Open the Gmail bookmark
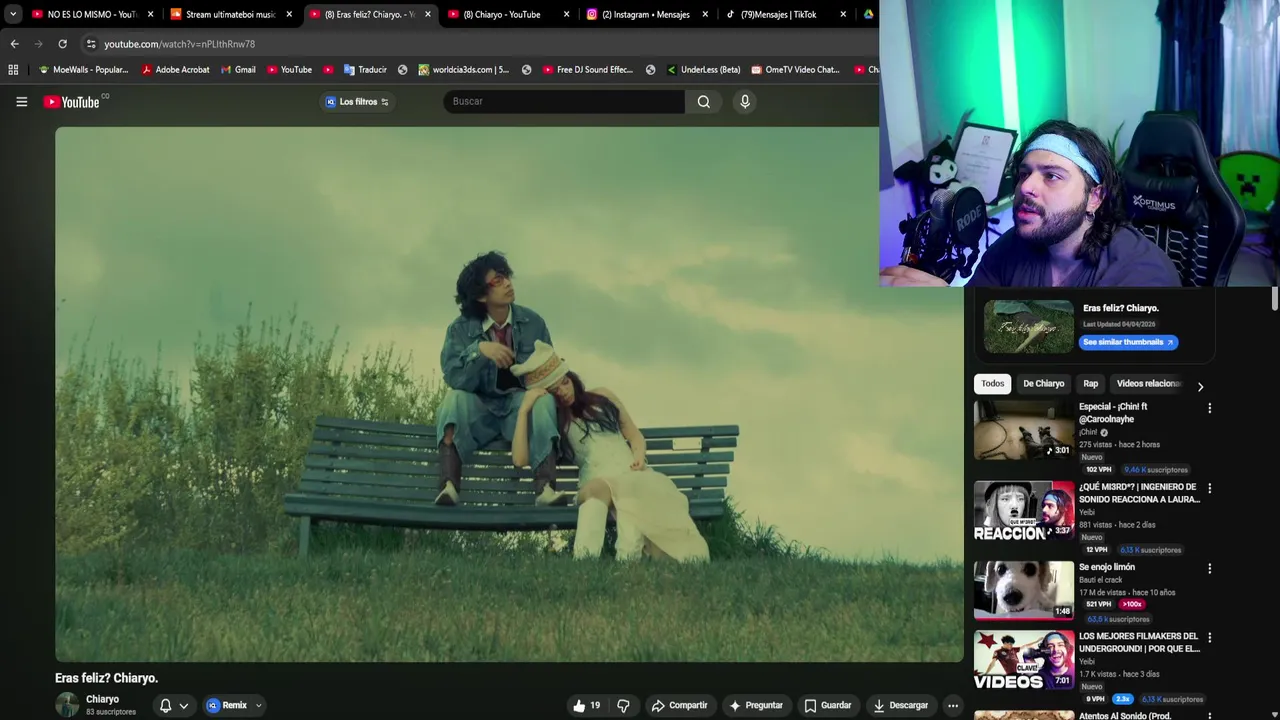Image resolution: width=1280 pixels, height=720 pixels. [239, 70]
